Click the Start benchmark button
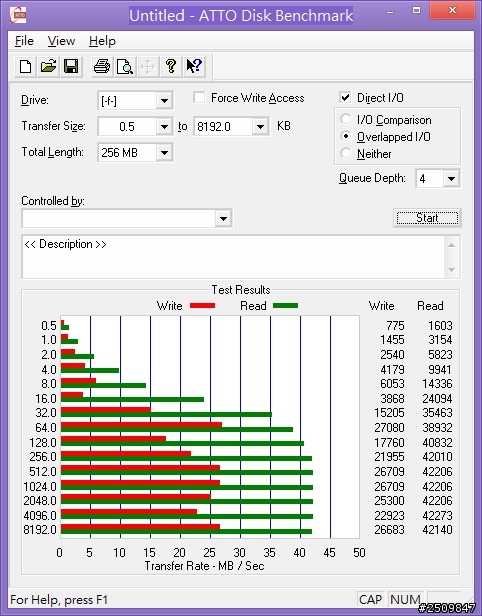The width and height of the screenshot is (482, 616). pos(427,218)
